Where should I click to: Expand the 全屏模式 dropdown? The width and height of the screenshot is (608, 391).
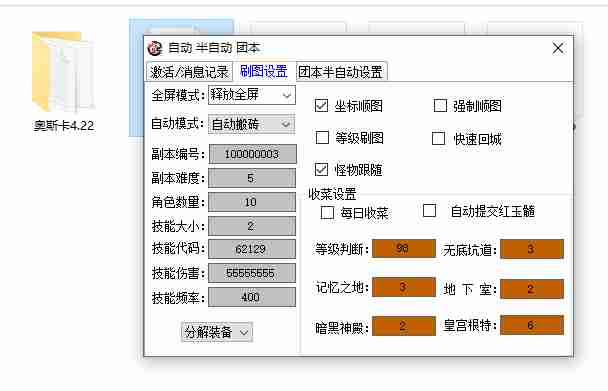[252, 95]
